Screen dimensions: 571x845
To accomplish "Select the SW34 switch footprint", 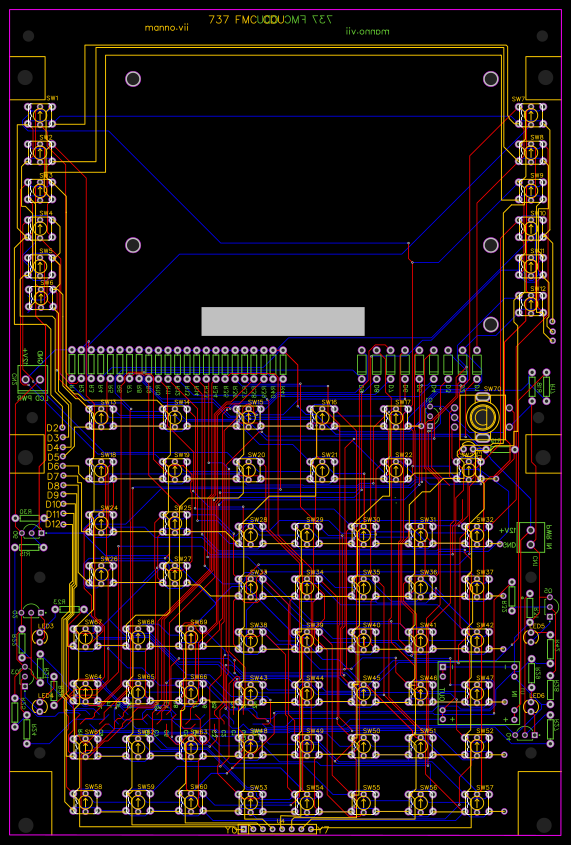I will [x=308, y=587].
